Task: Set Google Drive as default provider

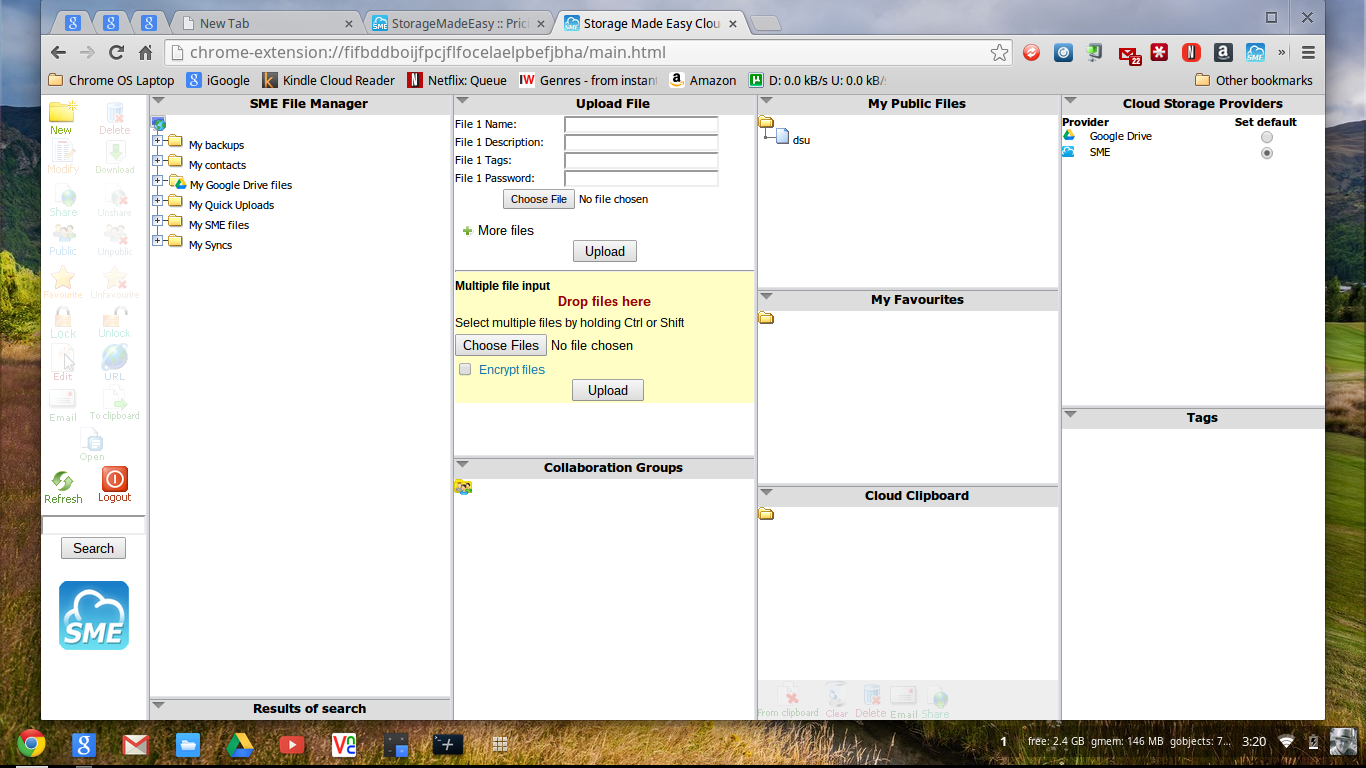Action: pyautogui.click(x=1267, y=137)
